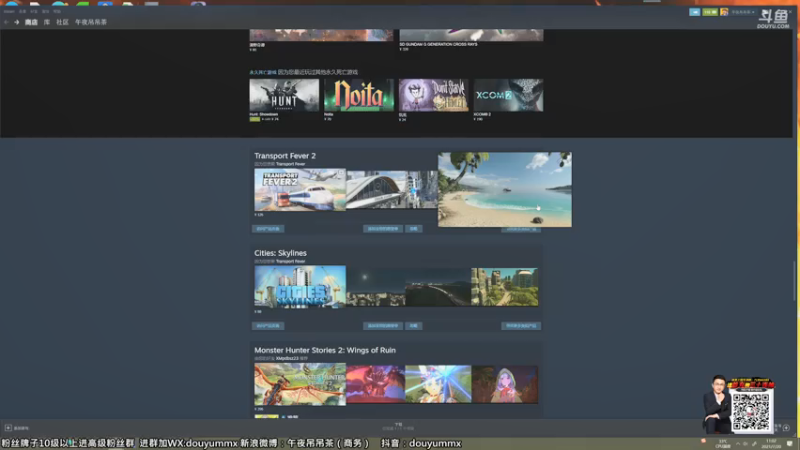The image size is (800, 450).
Task: View Monster Hunter Stories 2 red dragon screenshot
Action: (376, 384)
